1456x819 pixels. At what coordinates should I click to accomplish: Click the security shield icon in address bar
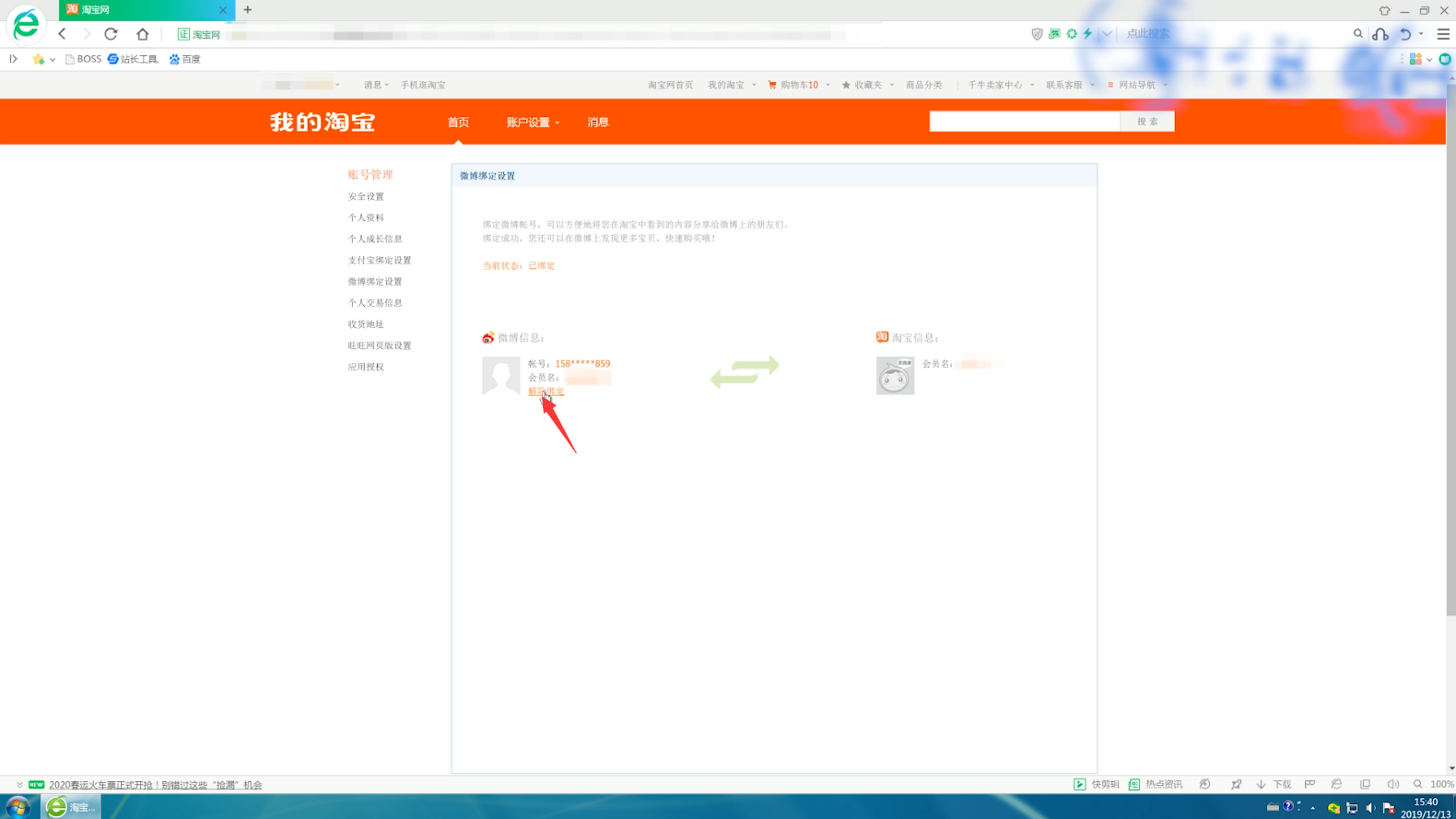point(1038,34)
